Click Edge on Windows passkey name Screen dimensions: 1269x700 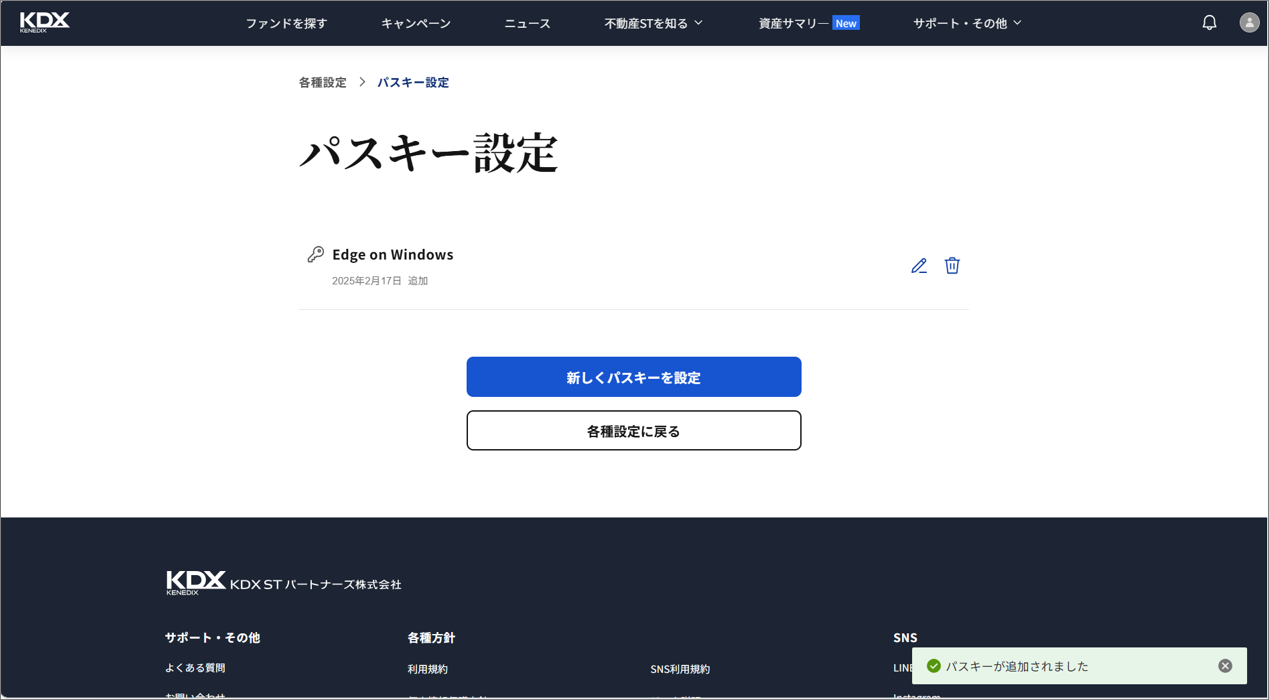point(393,254)
